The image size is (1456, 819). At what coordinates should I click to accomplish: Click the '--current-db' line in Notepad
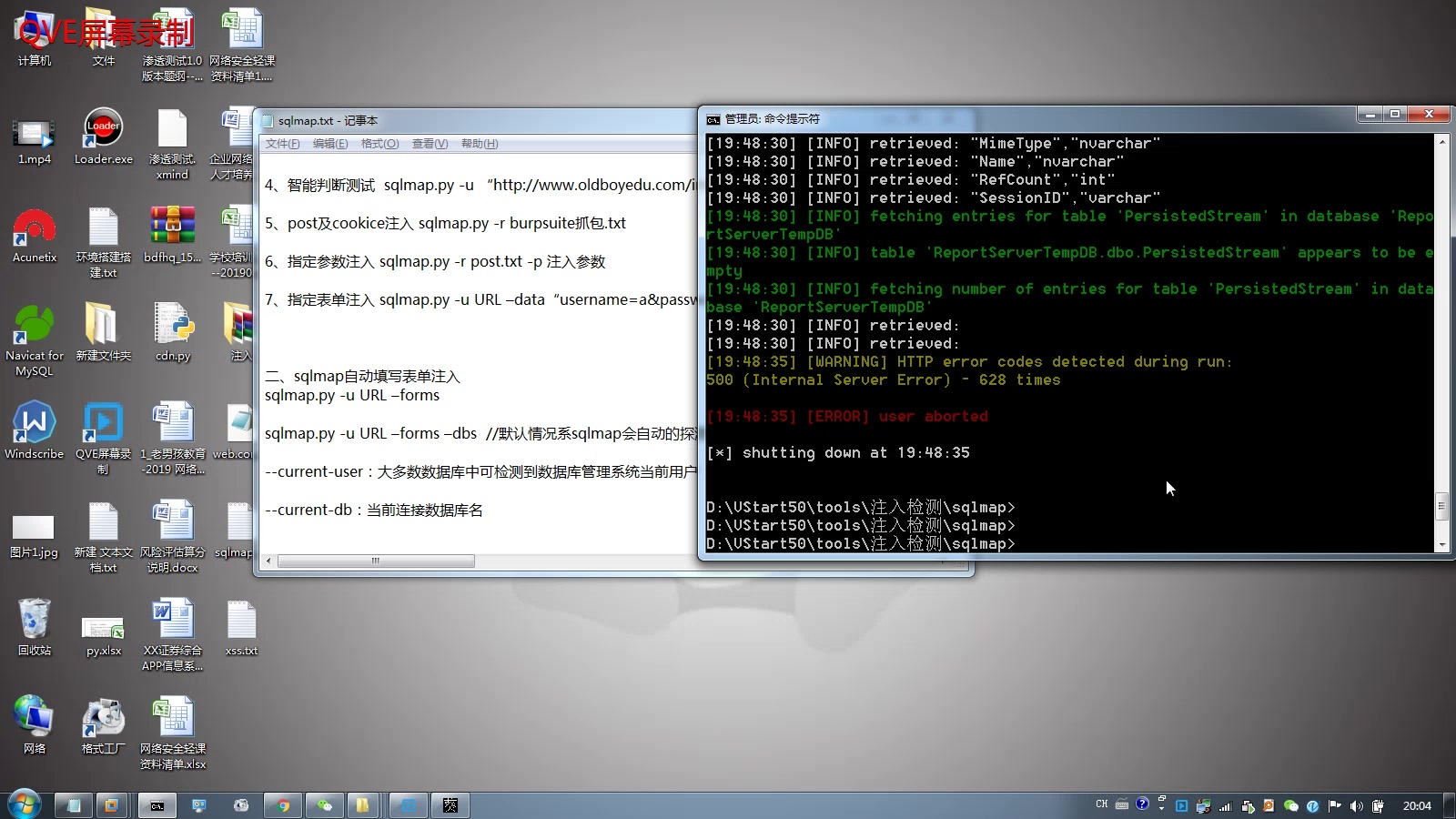(x=374, y=510)
